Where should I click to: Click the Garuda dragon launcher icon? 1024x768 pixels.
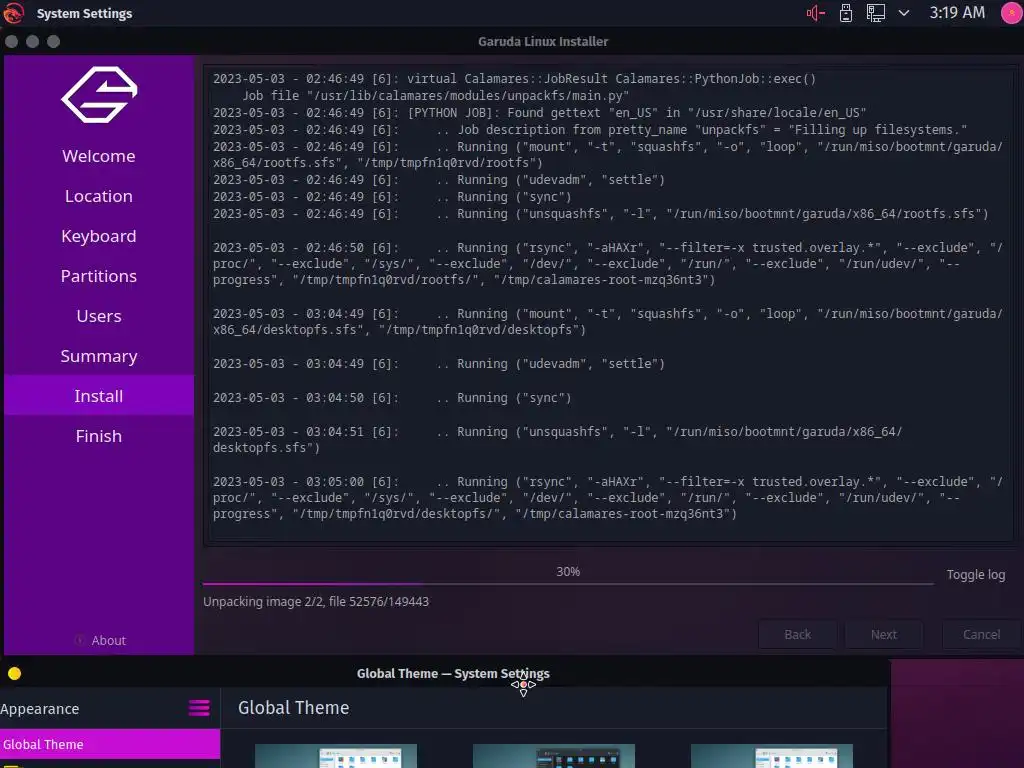13,13
